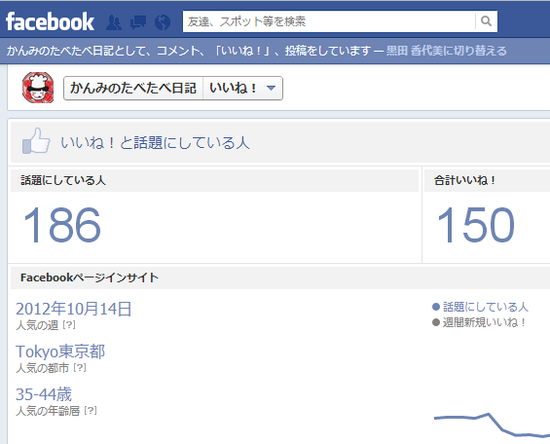Image resolution: width=550 pixels, height=444 pixels.
Task: Open the chef page profile picture
Action: click(x=38, y=88)
